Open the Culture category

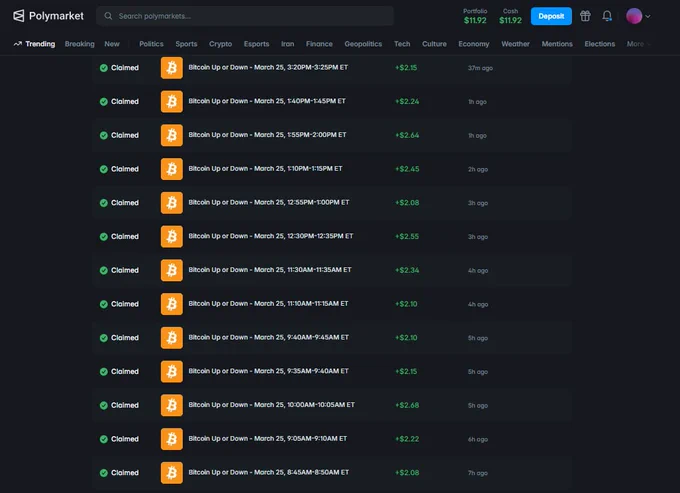[434, 44]
